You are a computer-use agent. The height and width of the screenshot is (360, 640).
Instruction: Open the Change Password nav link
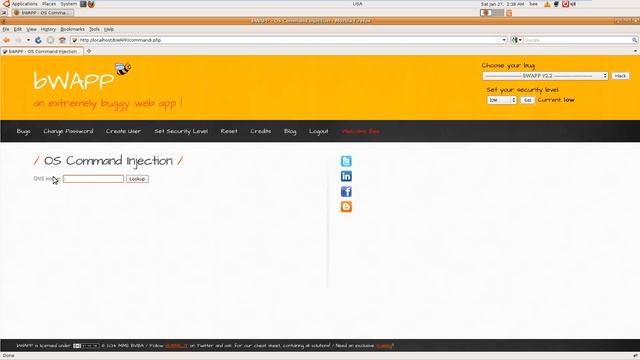tap(68, 131)
